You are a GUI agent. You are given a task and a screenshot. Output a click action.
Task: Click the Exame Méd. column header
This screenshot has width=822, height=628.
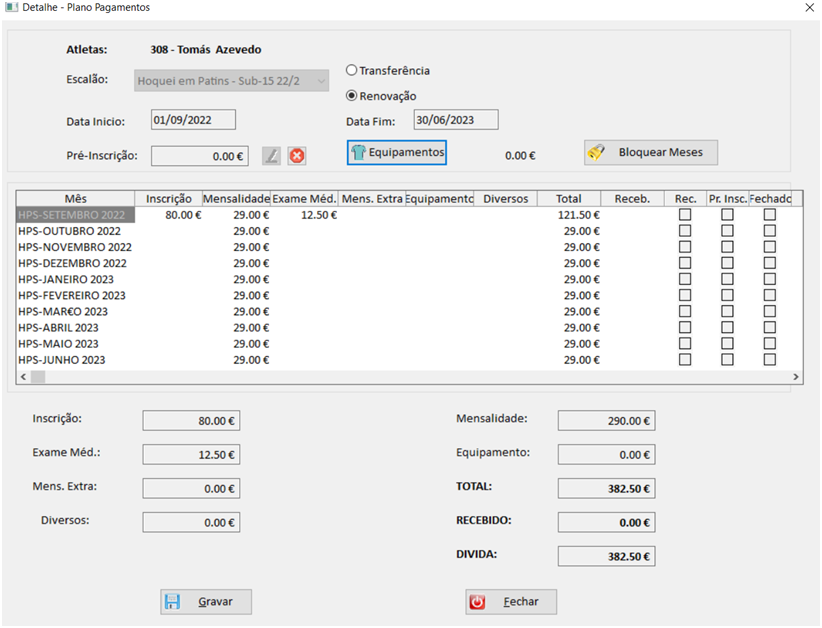305,199
